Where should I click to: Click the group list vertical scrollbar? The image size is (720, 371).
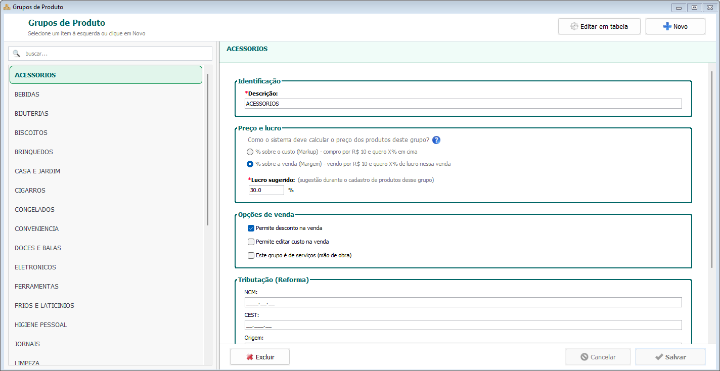pyautogui.click(x=208, y=149)
